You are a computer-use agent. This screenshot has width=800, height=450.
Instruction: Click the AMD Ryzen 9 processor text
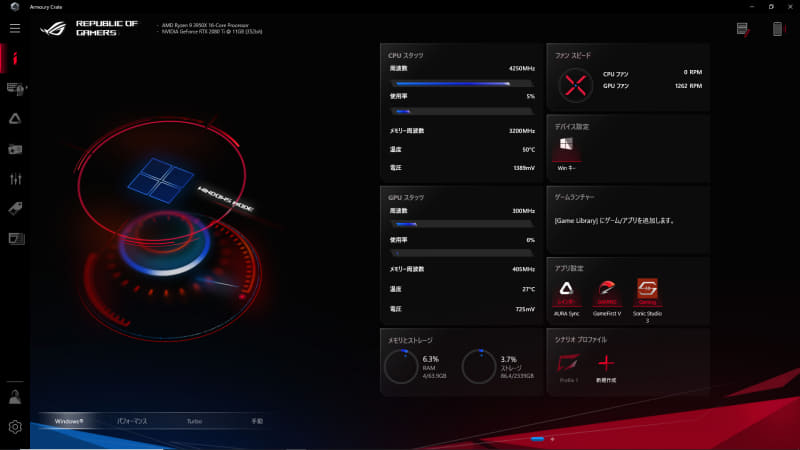tap(205, 25)
